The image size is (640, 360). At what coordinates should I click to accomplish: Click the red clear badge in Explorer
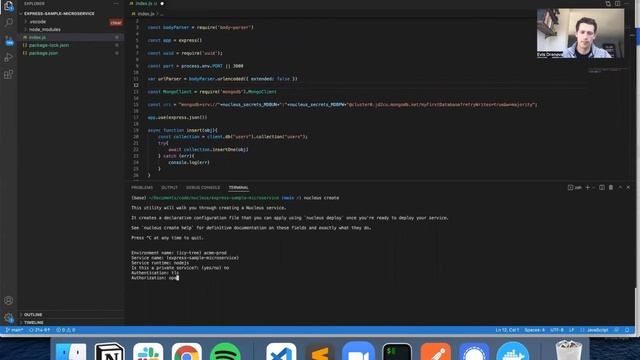coord(116,22)
